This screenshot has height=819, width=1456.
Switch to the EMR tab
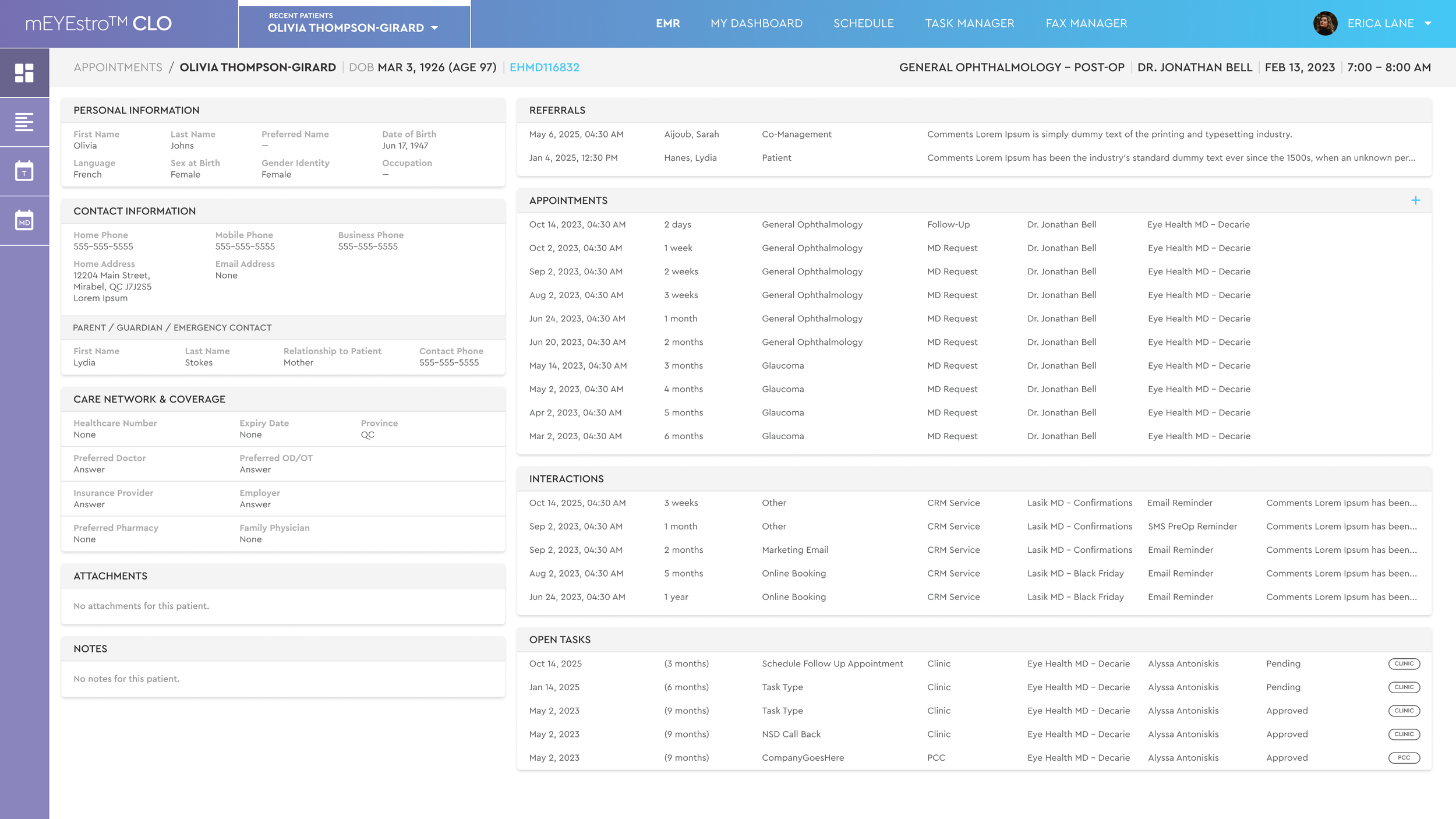(667, 24)
